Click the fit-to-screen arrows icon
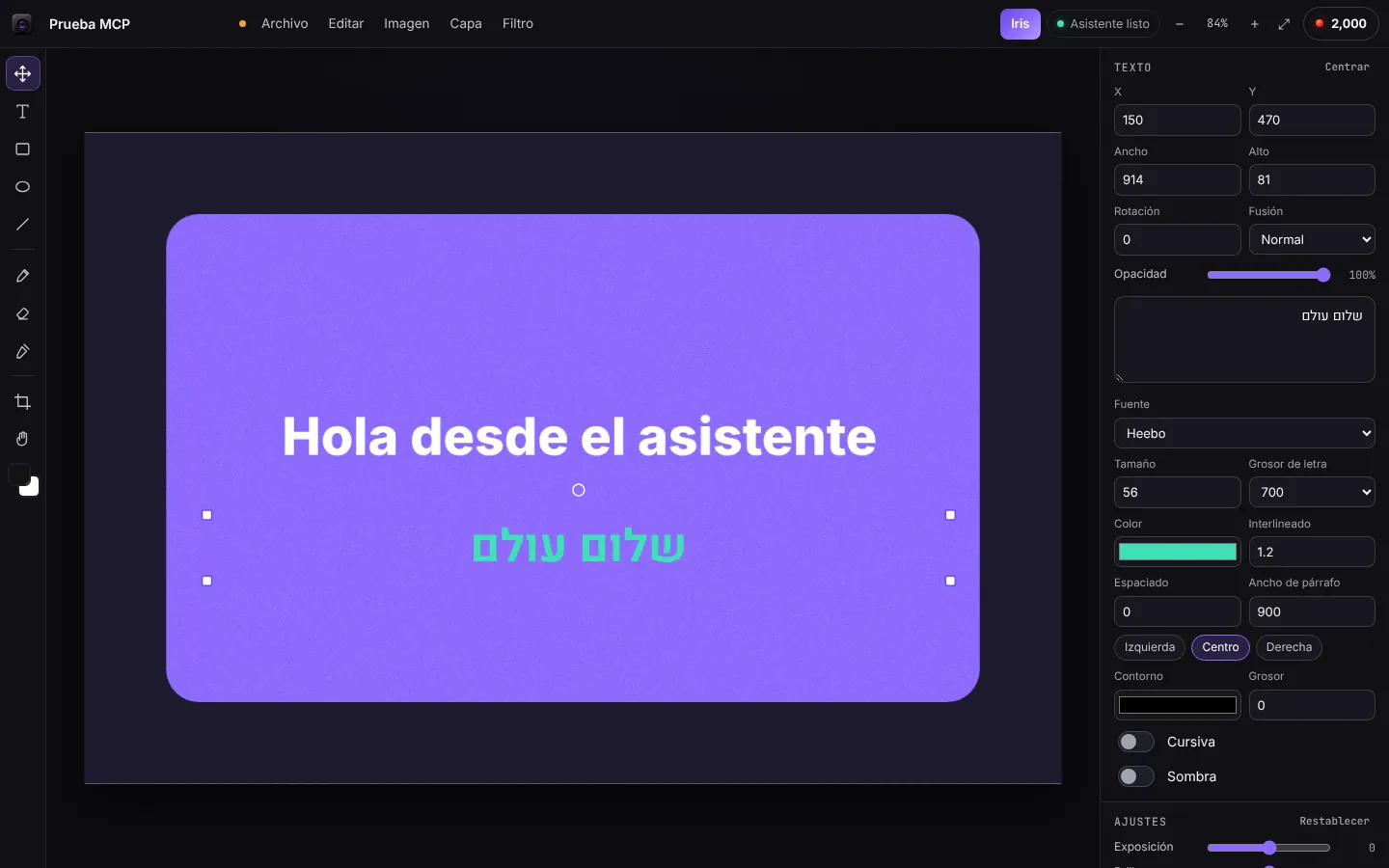 click(1284, 24)
